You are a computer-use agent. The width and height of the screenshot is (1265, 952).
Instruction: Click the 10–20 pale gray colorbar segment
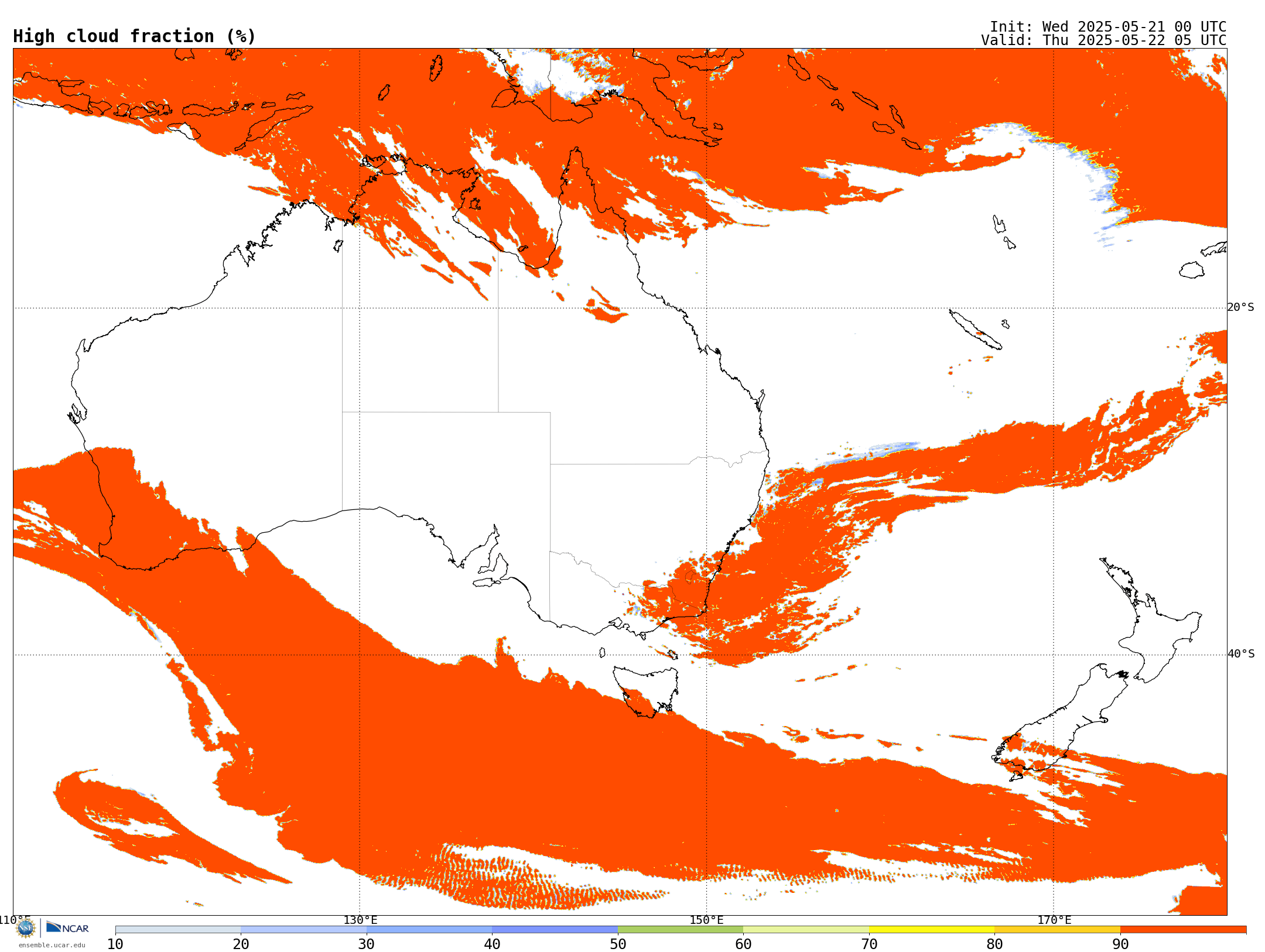[178, 930]
